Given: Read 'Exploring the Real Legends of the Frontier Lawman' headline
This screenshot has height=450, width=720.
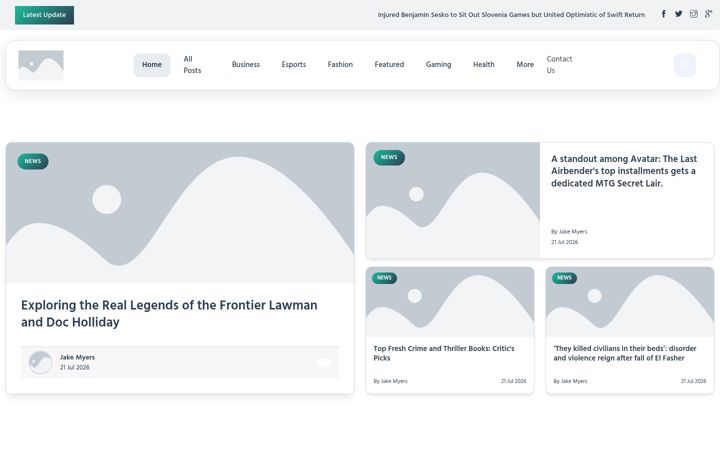Looking at the screenshot, I should pyautogui.click(x=169, y=314).
